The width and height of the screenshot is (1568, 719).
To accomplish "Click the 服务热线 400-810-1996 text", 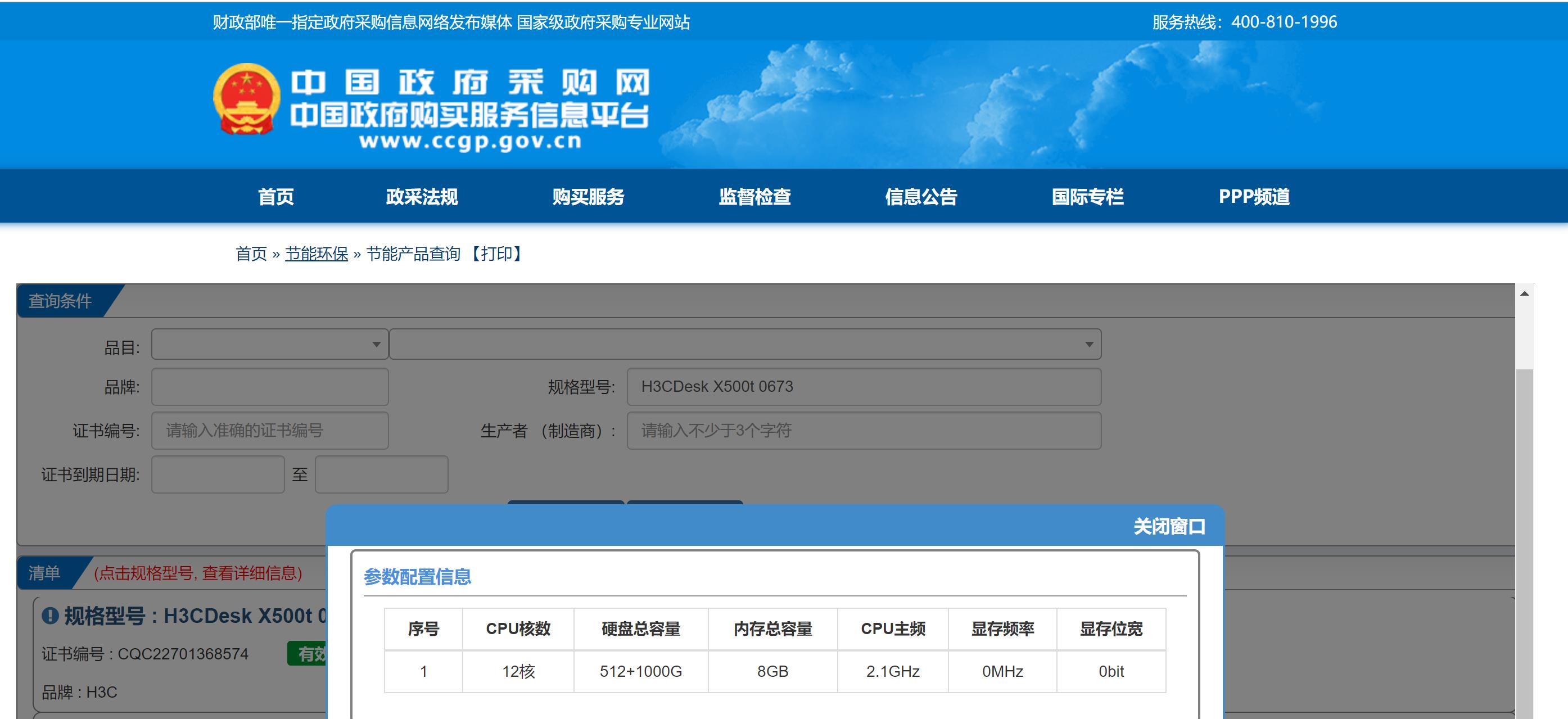I will click(1244, 22).
